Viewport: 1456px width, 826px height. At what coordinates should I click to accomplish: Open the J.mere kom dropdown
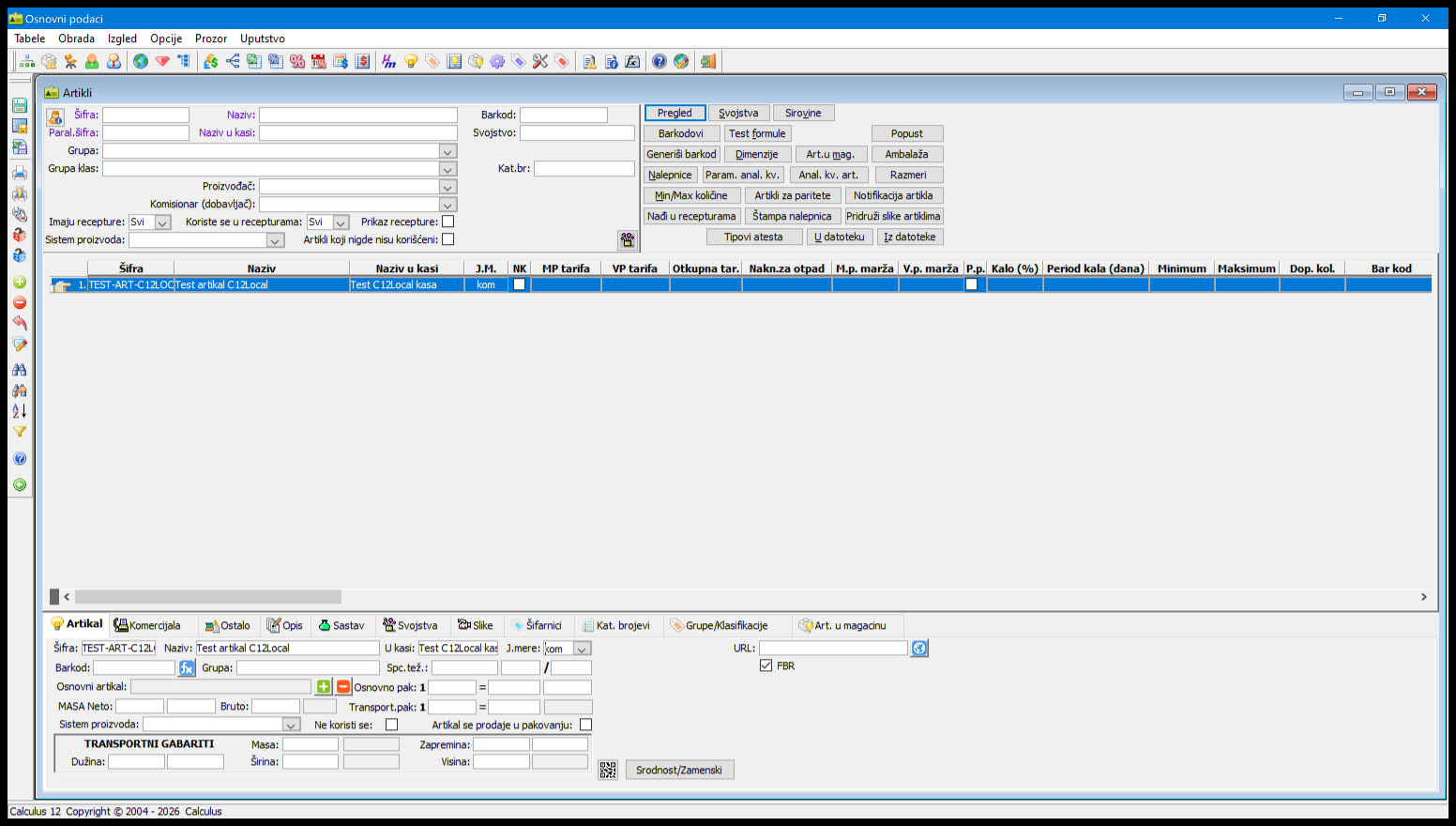pyautogui.click(x=582, y=649)
